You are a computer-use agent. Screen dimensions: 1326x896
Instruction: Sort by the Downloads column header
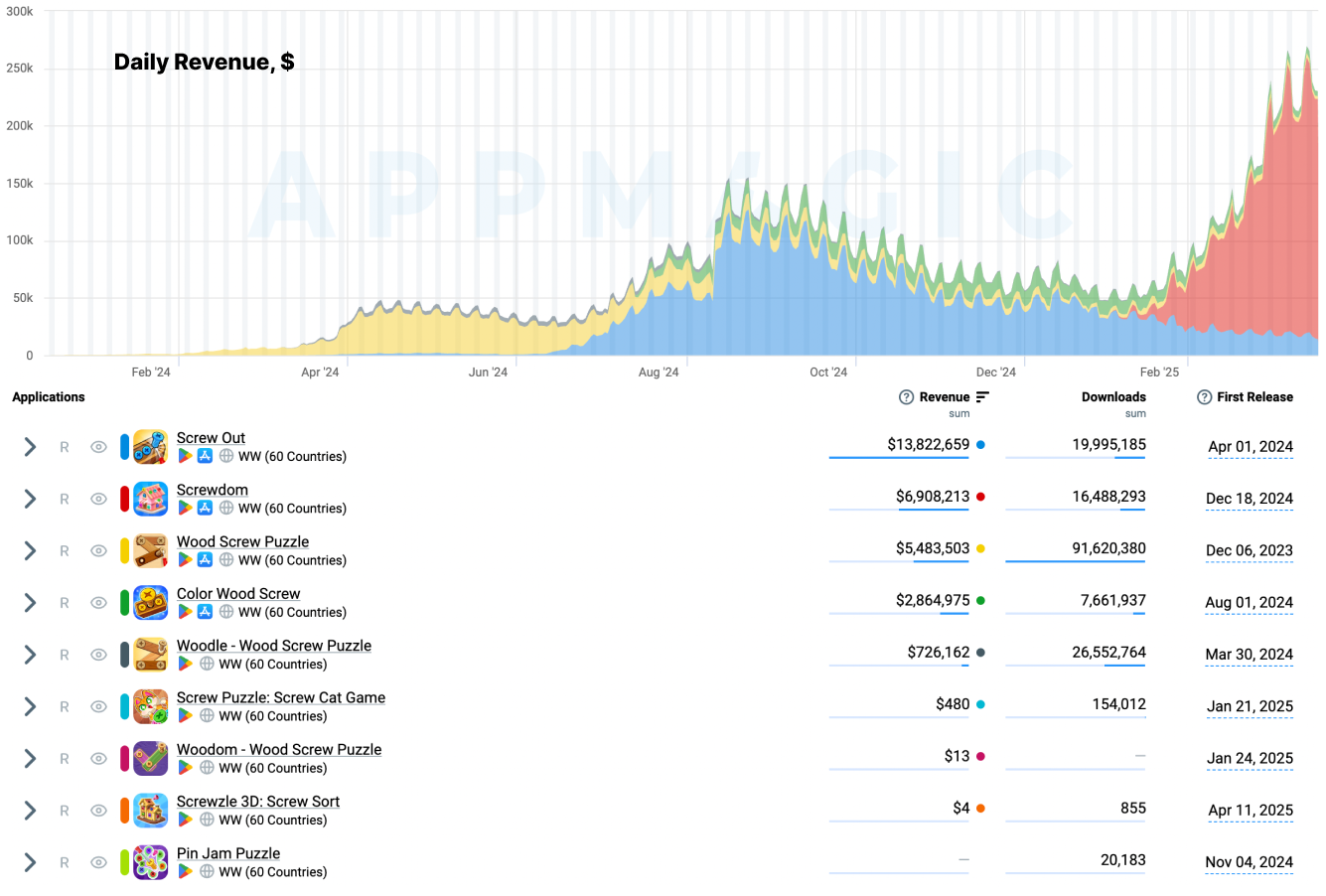[x=1113, y=397]
